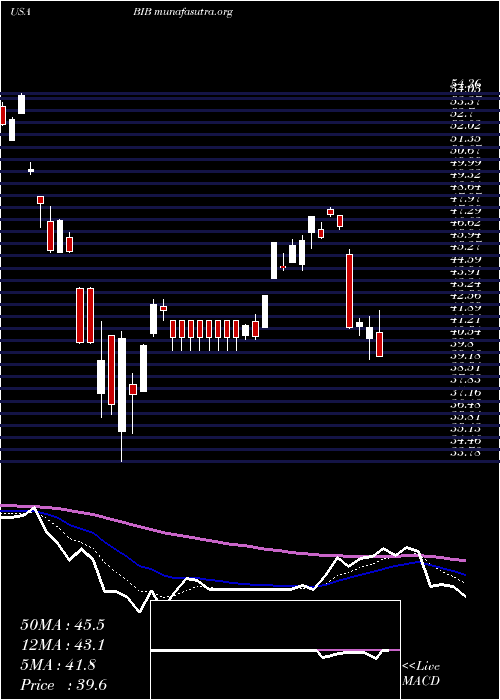Click the BIB munafasutra.org chart title
500x700 pixels.
[x=183, y=12]
